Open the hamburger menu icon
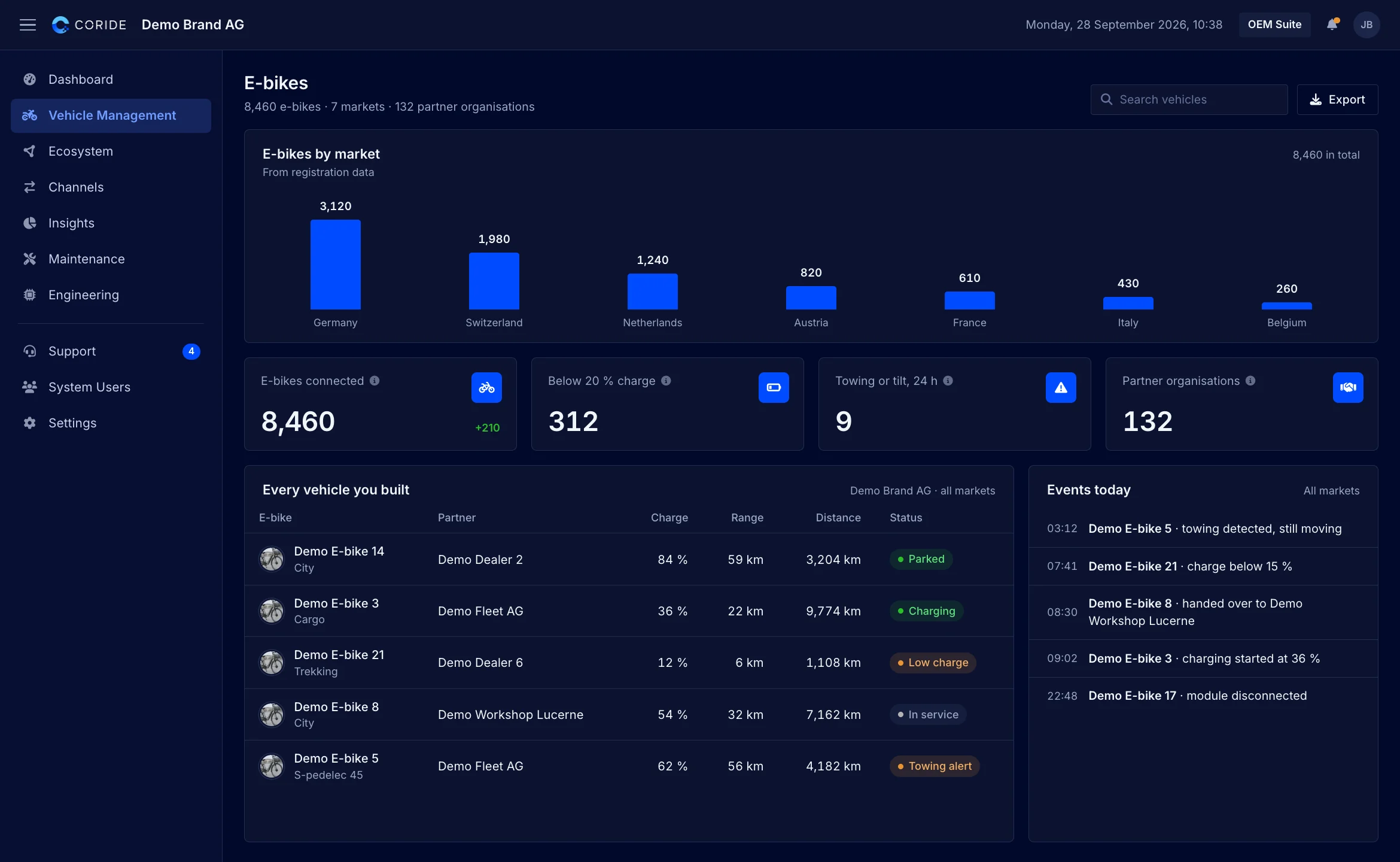 (x=28, y=25)
